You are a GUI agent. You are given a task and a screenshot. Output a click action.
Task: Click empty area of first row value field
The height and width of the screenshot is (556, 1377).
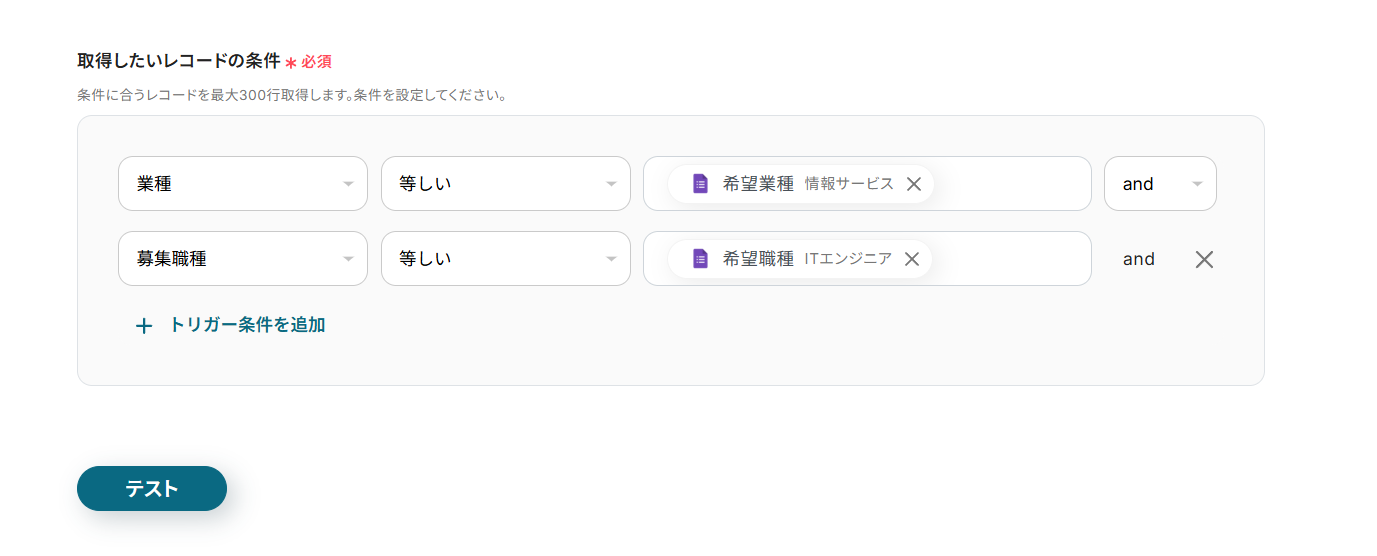pos(1010,184)
